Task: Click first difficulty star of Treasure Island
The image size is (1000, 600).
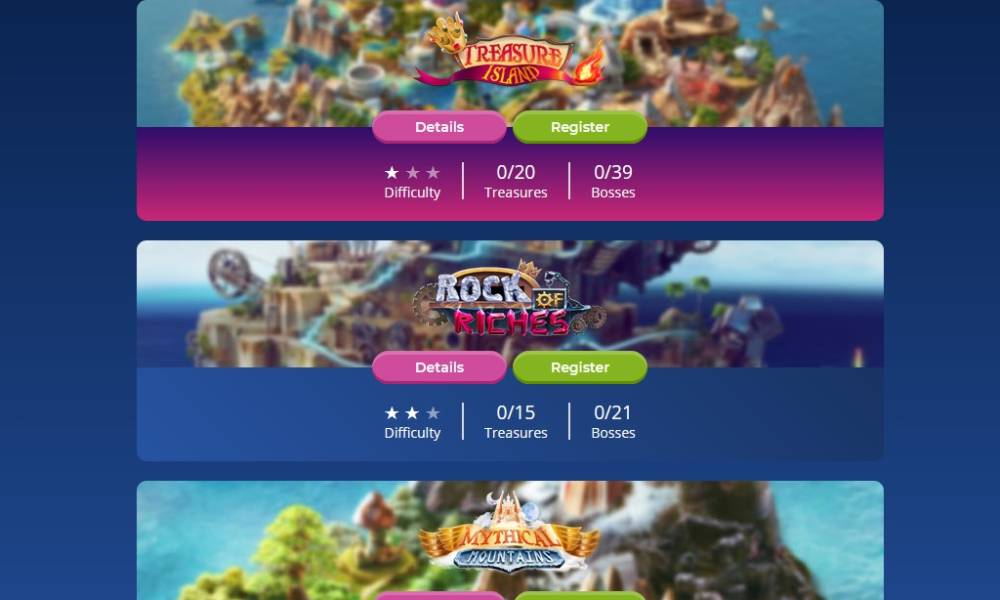Action: [x=392, y=172]
